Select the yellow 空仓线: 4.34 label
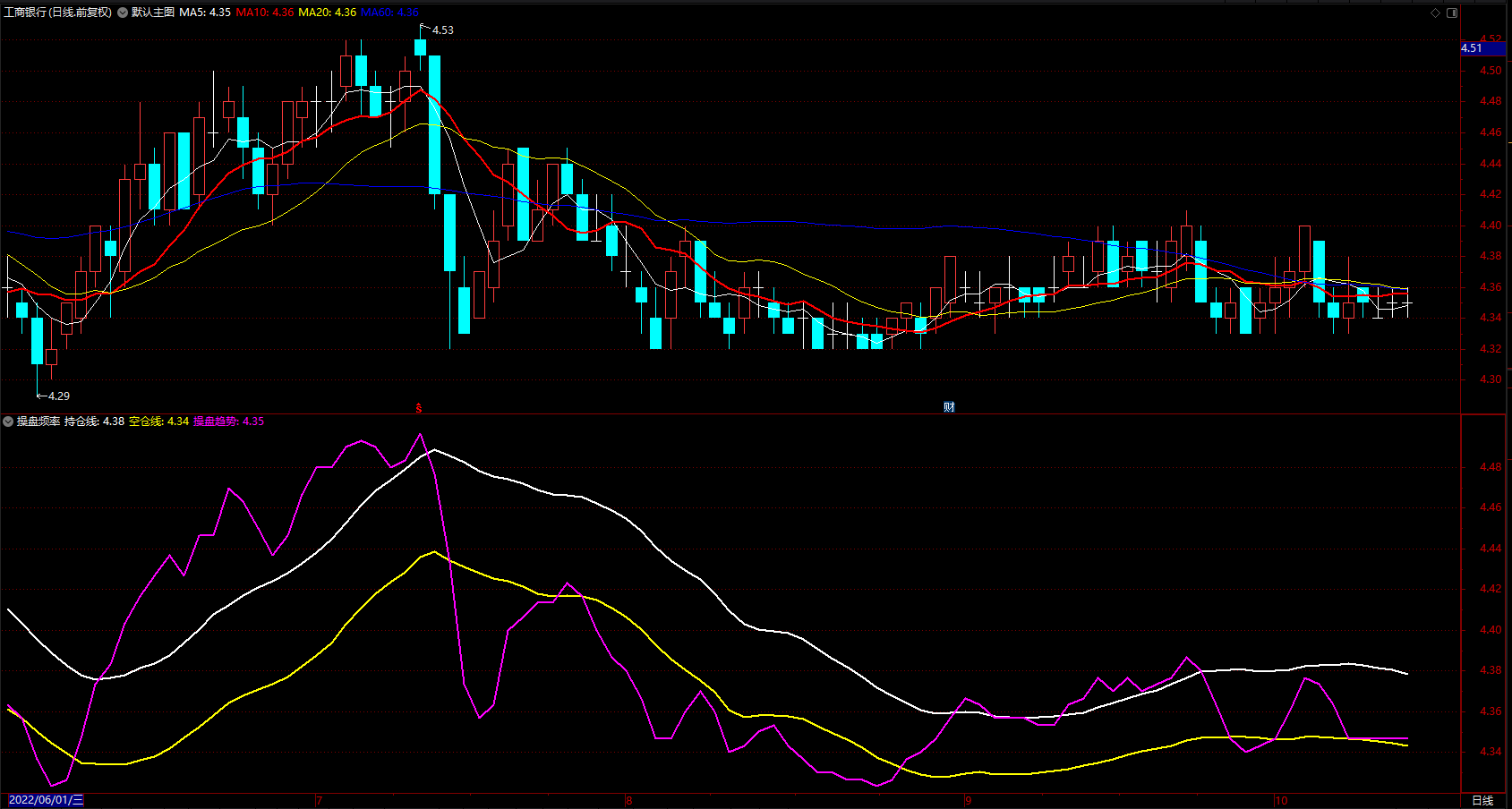This screenshot has width=1512, height=809. click(158, 422)
